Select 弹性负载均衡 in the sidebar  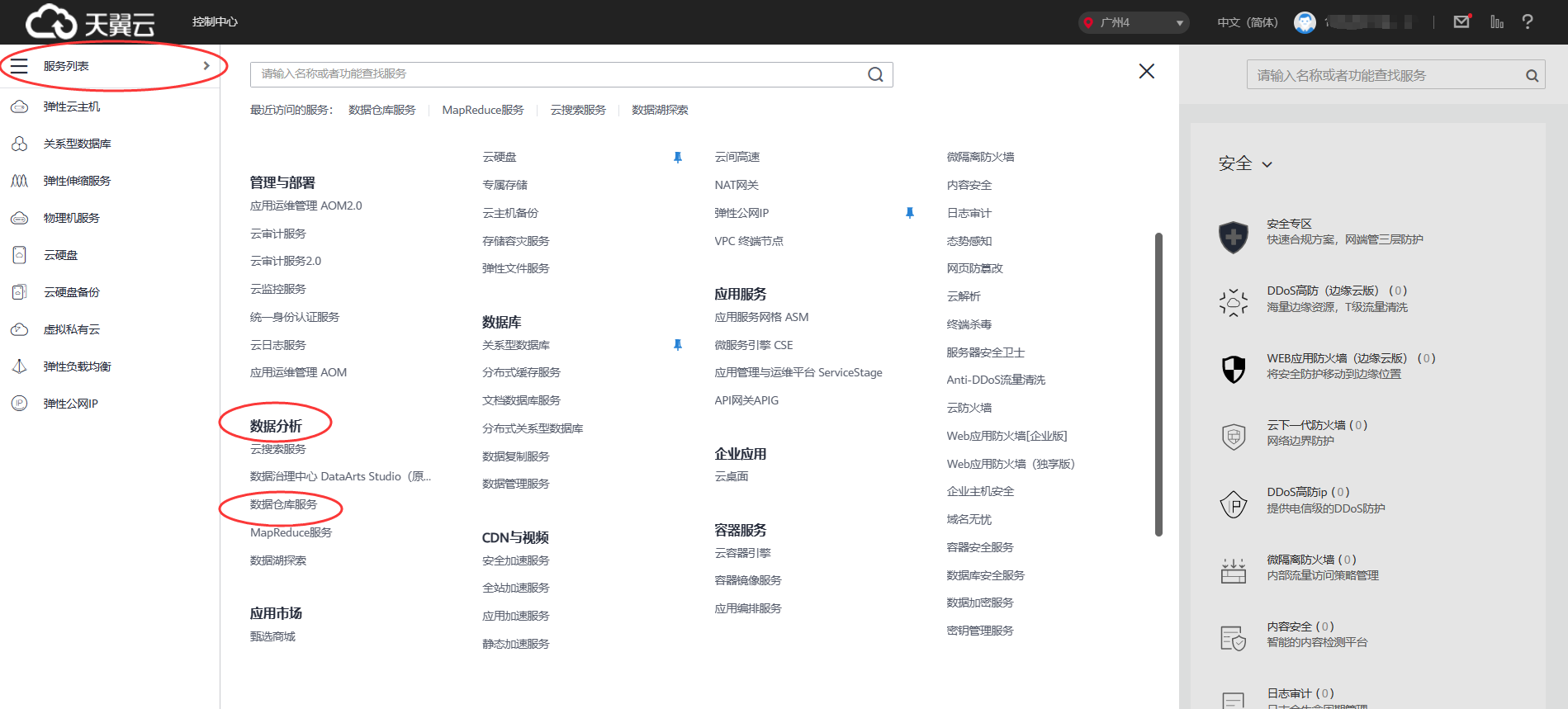pos(77,366)
